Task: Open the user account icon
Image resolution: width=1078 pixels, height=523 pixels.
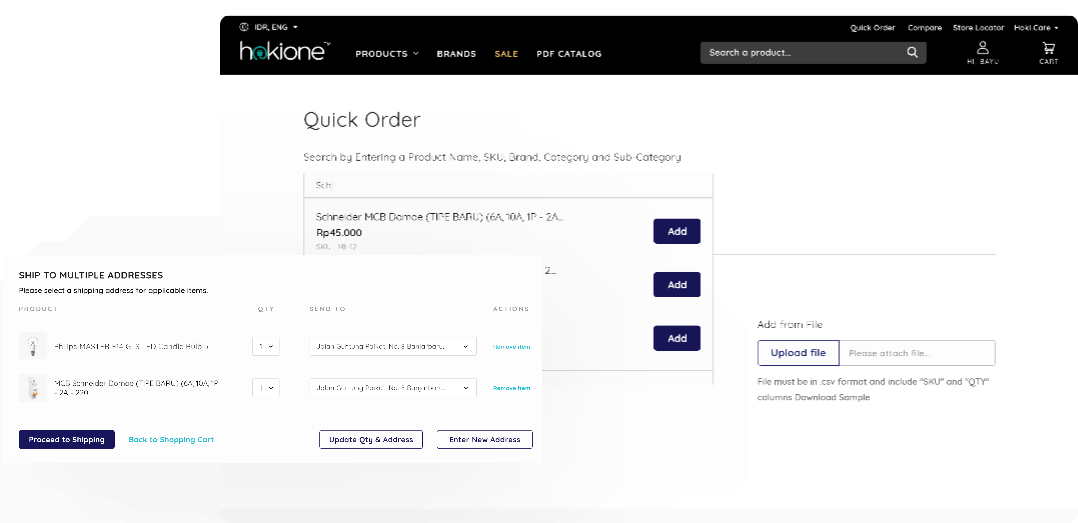Action: tap(983, 48)
